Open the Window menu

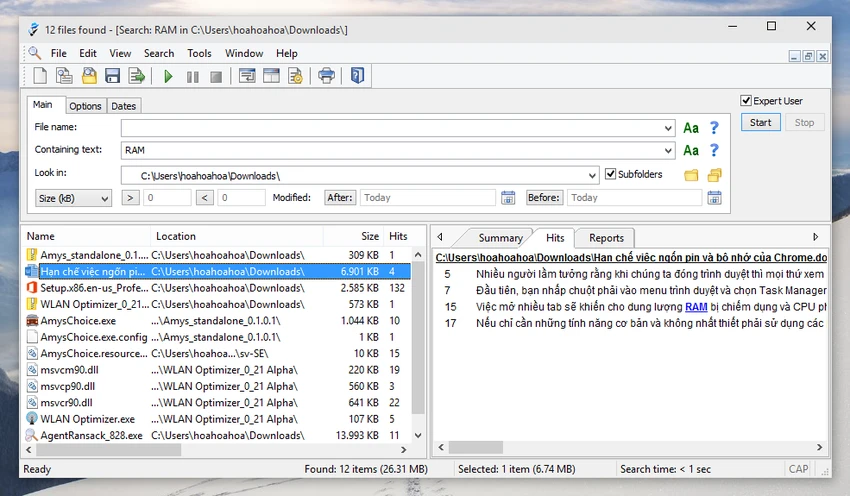point(244,53)
